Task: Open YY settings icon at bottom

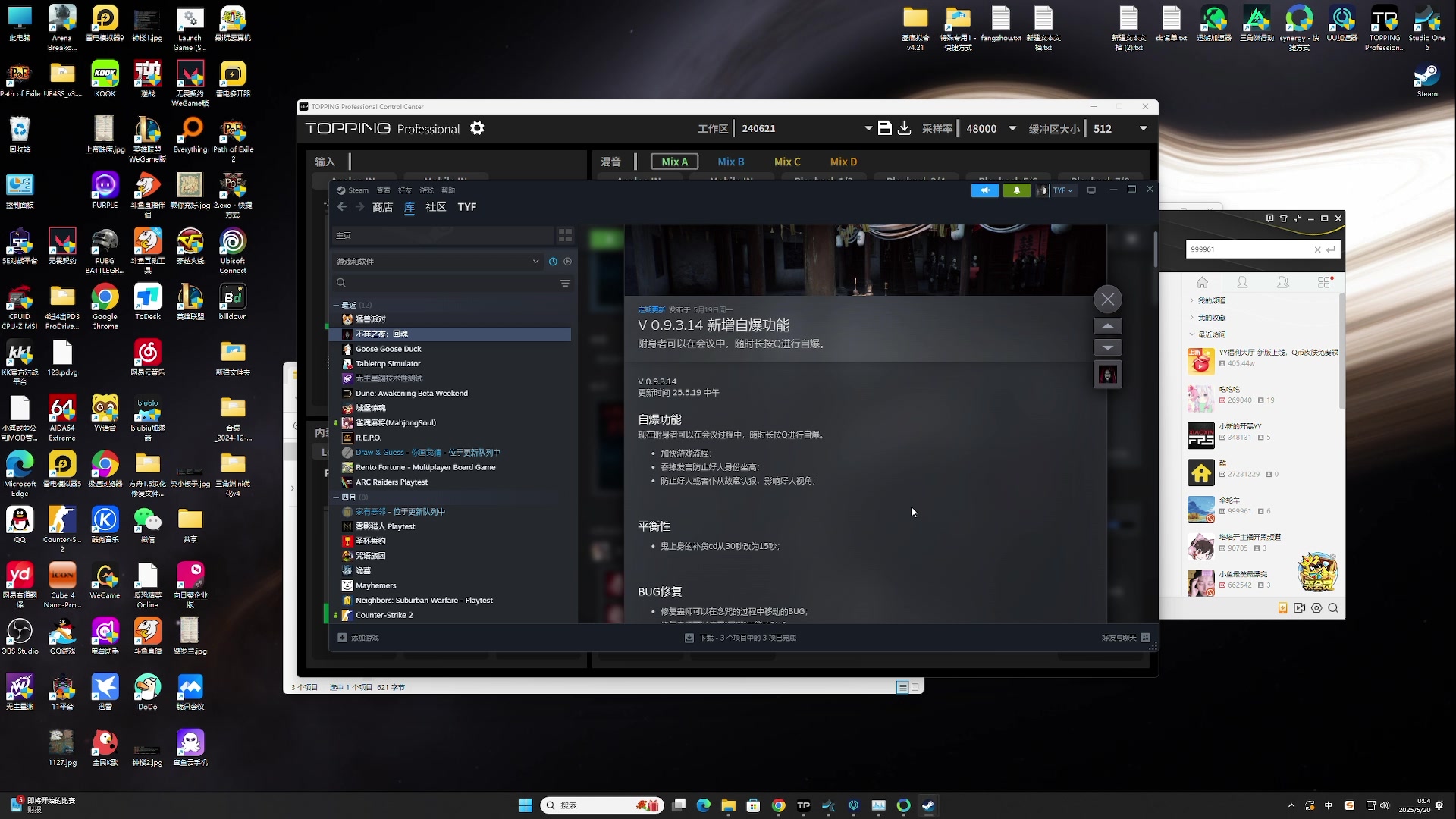Action: tap(1316, 608)
